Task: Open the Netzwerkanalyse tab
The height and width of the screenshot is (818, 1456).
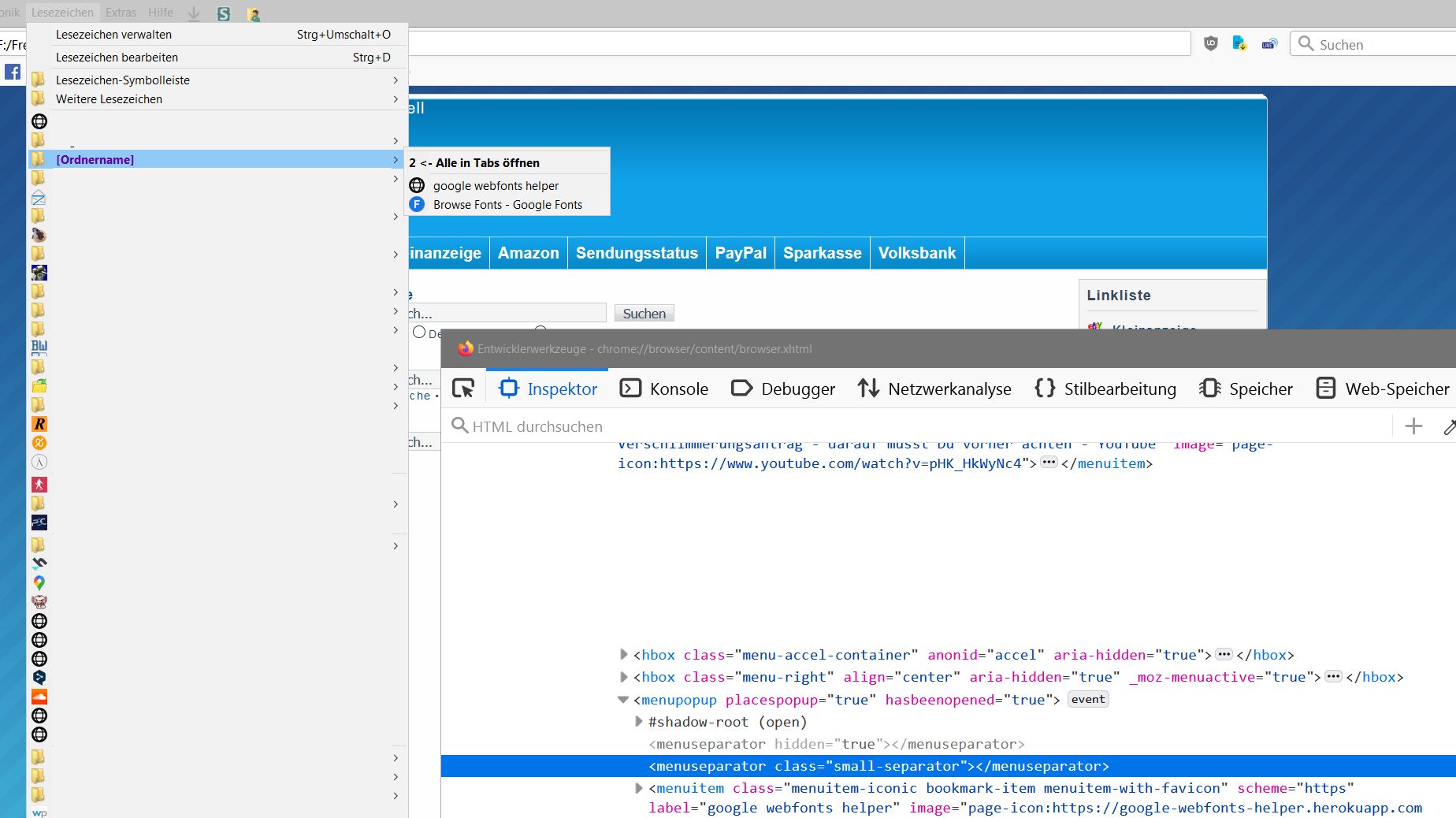Action: tap(934, 389)
